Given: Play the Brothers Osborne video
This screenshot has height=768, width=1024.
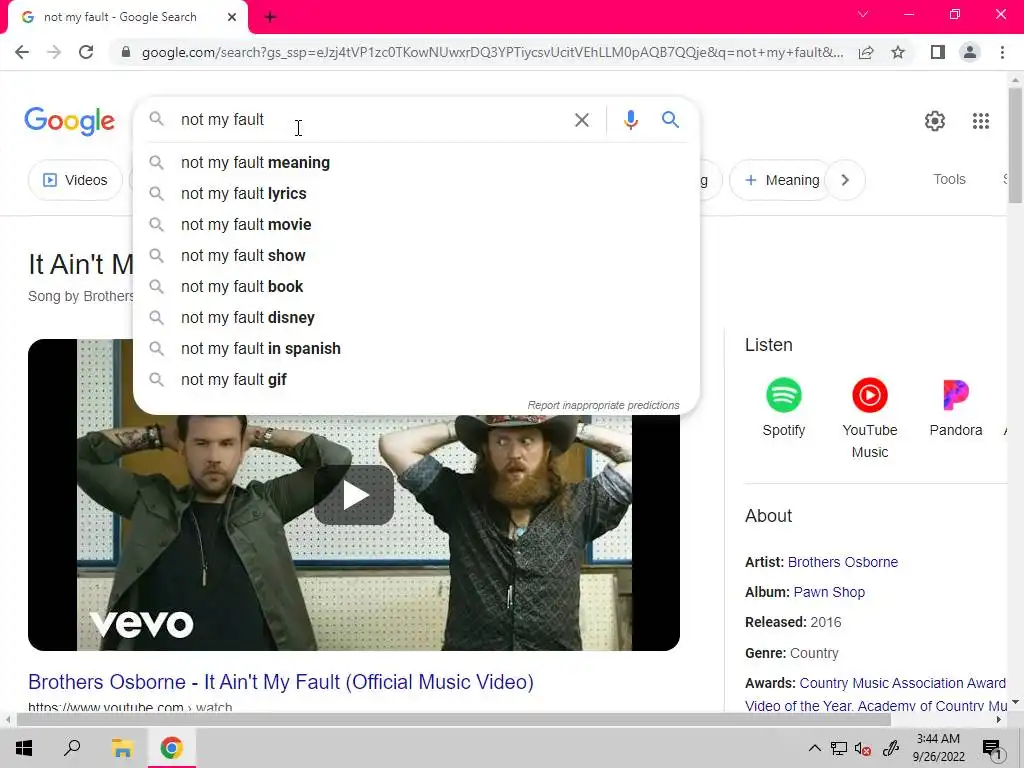Looking at the screenshot, I should coord(354,495).
